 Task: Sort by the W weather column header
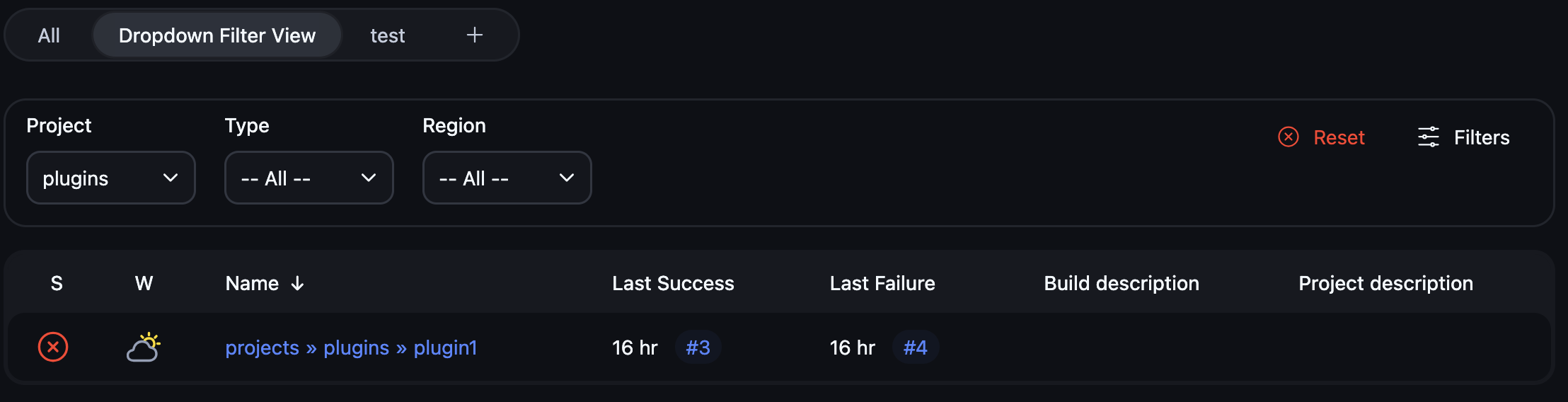click(144, 284)
